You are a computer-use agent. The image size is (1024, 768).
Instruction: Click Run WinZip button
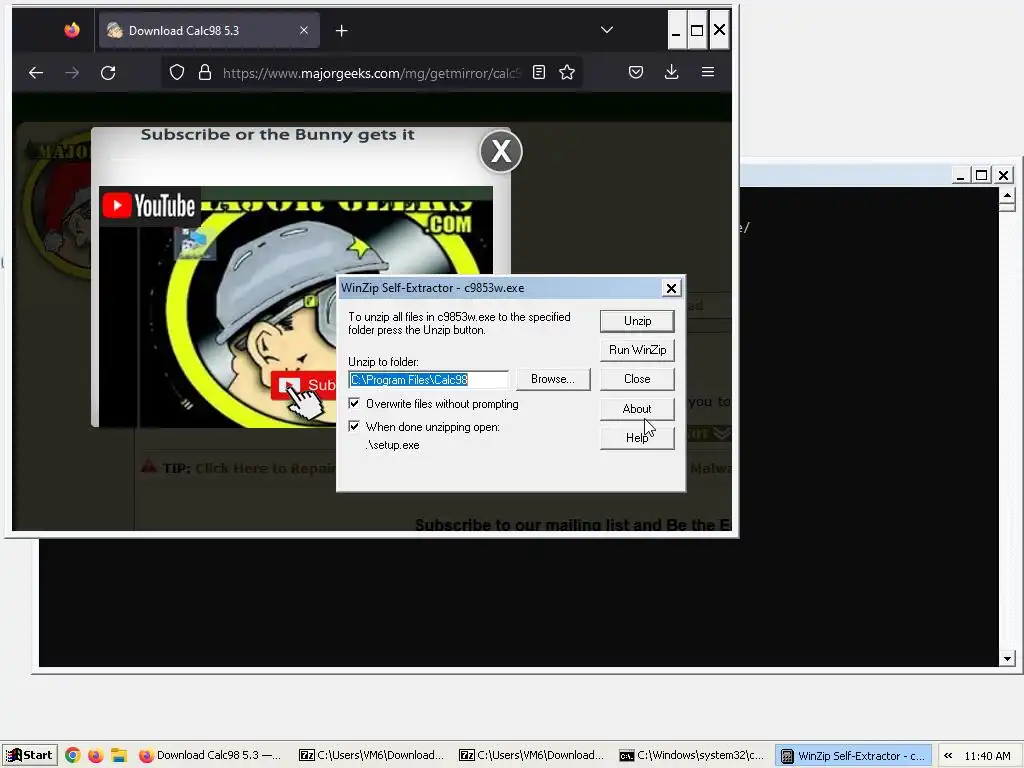click(x=637, y=350)
